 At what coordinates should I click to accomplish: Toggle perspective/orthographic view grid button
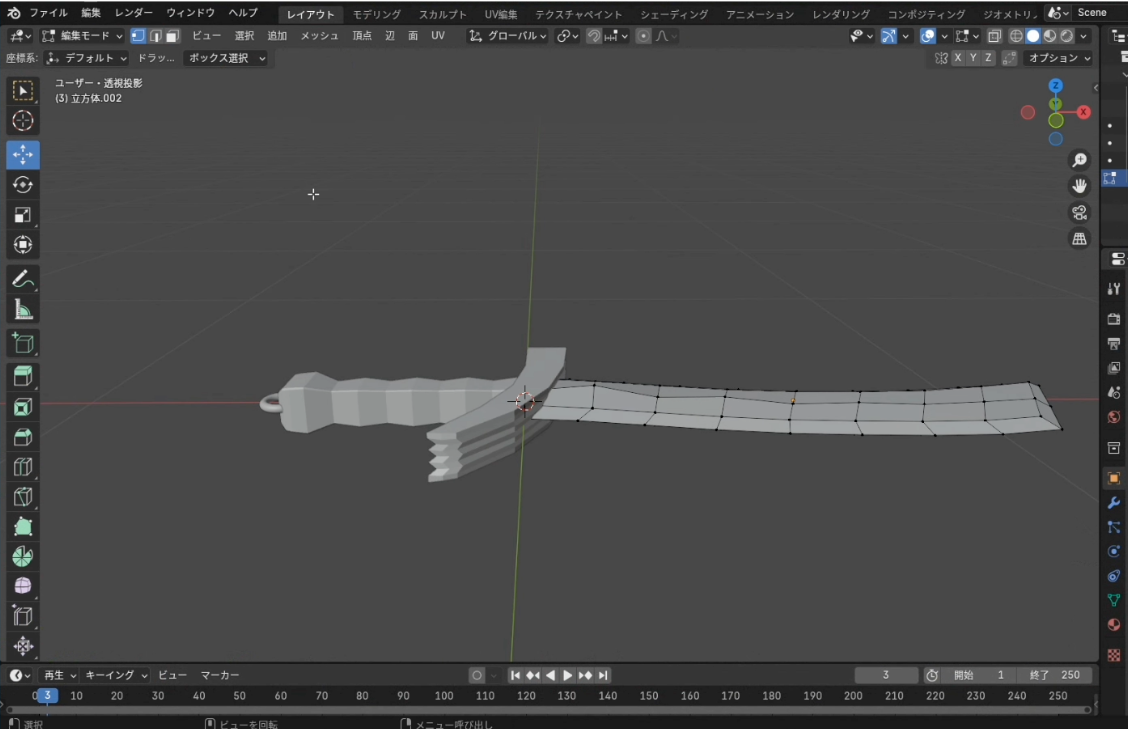pyautogui.click(x=1079, y=239)
